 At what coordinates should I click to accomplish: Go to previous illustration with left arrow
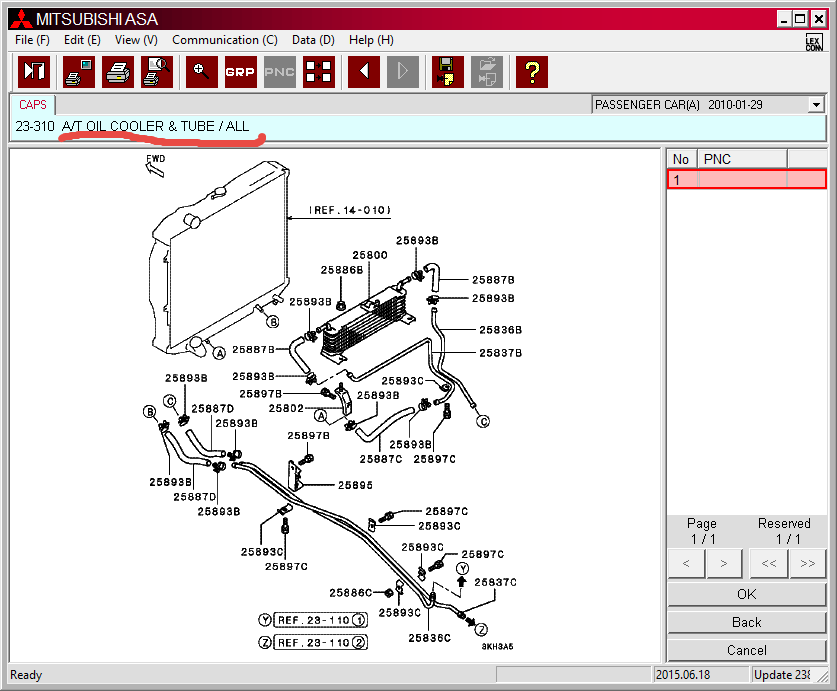364,72
